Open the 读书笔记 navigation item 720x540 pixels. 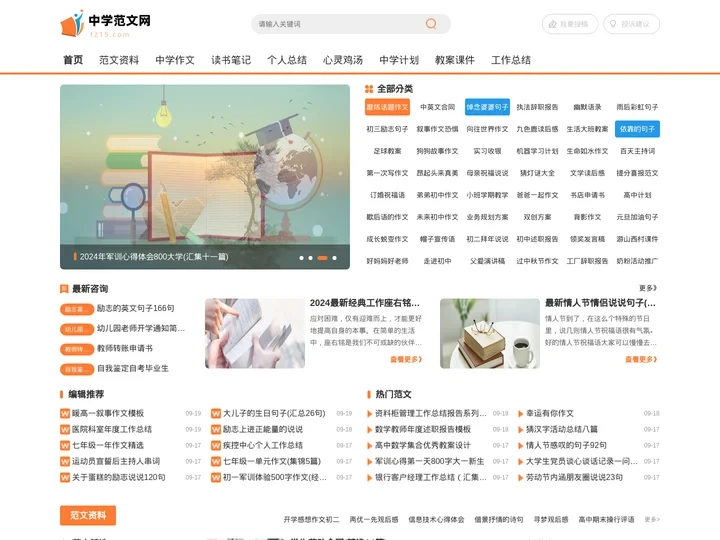click(x=231, y=60)
